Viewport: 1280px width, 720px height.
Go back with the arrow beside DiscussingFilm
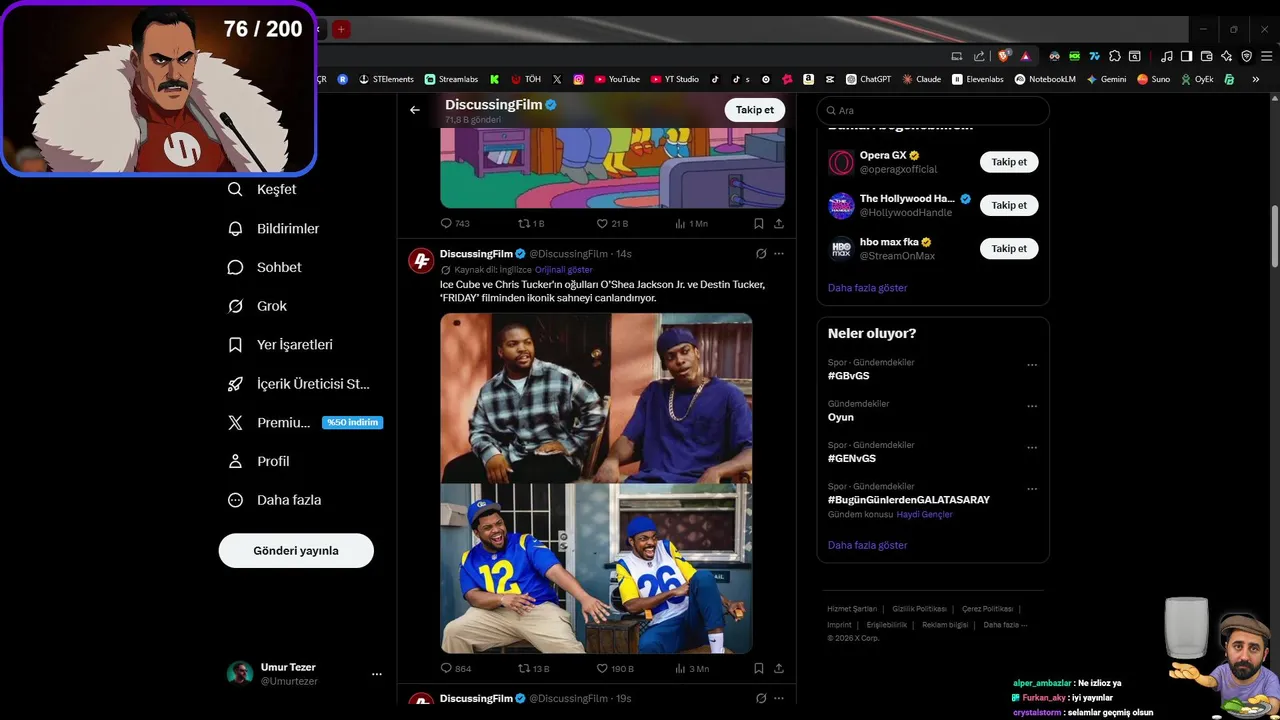coord(415,110)
